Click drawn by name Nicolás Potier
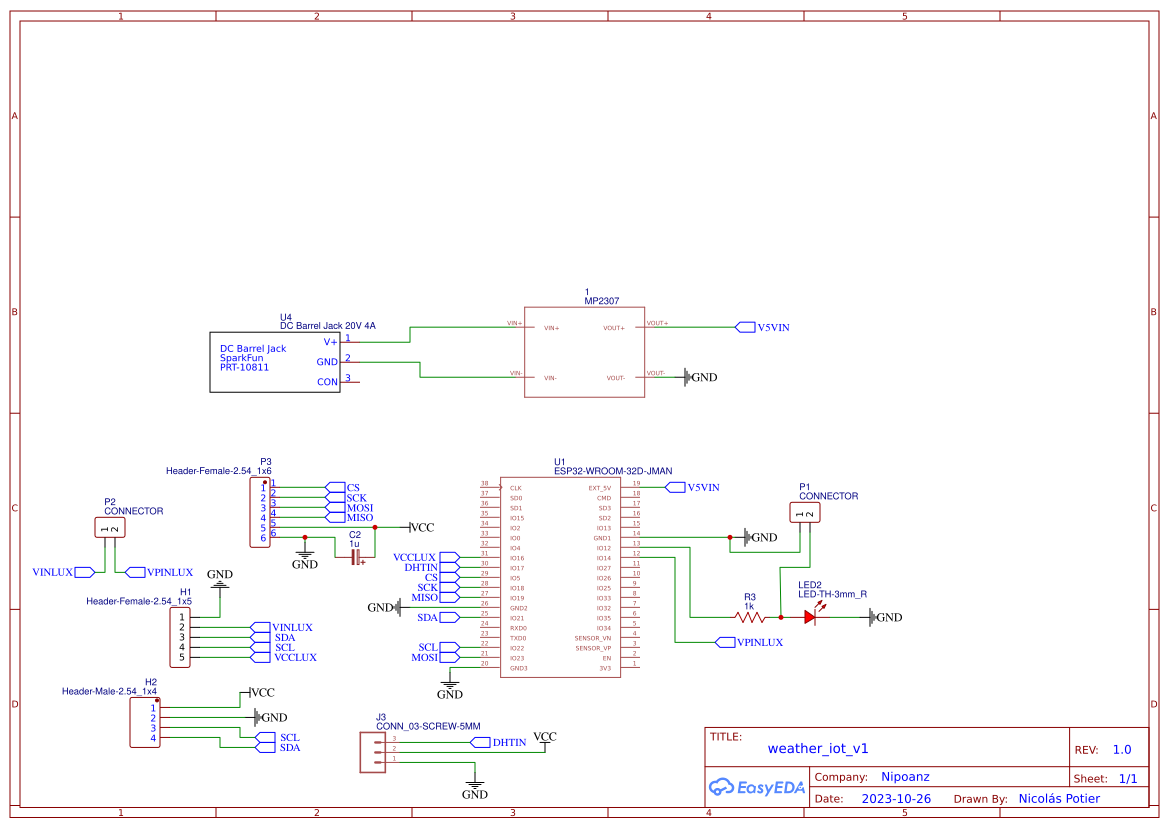The height and width of the screenshot is (828, 1169). (1059, 798)
